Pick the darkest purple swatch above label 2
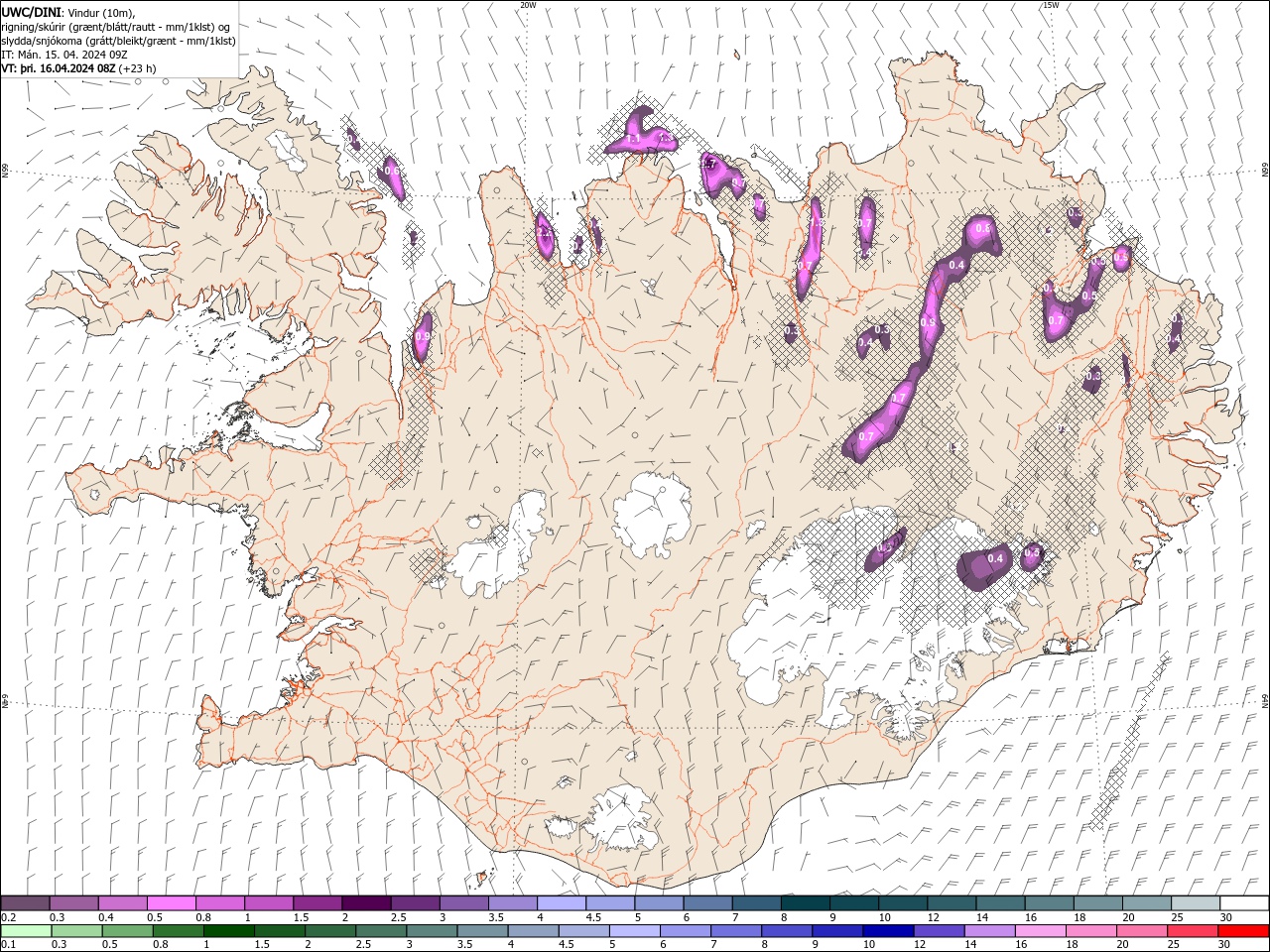 [x=366, y=903]
